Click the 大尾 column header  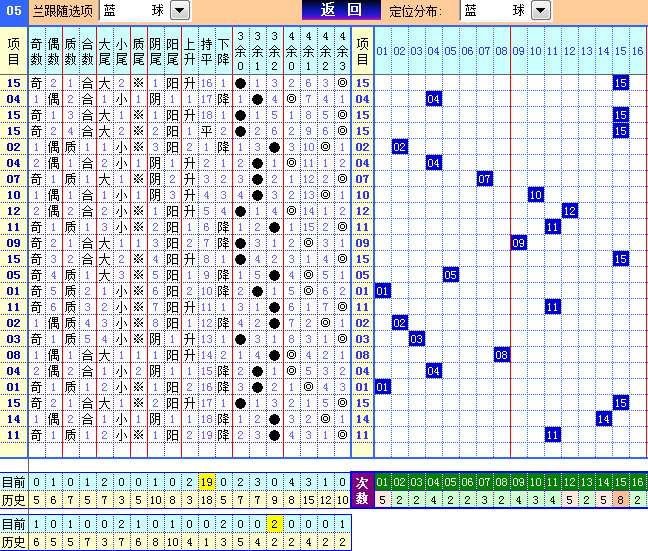105,51
